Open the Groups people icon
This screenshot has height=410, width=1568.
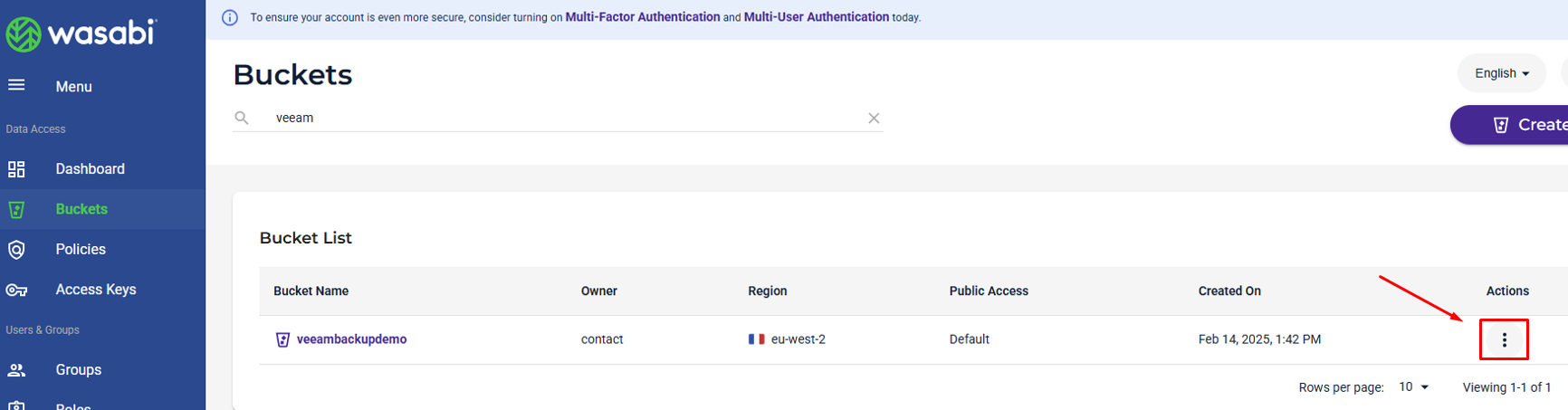coord(16,370)
